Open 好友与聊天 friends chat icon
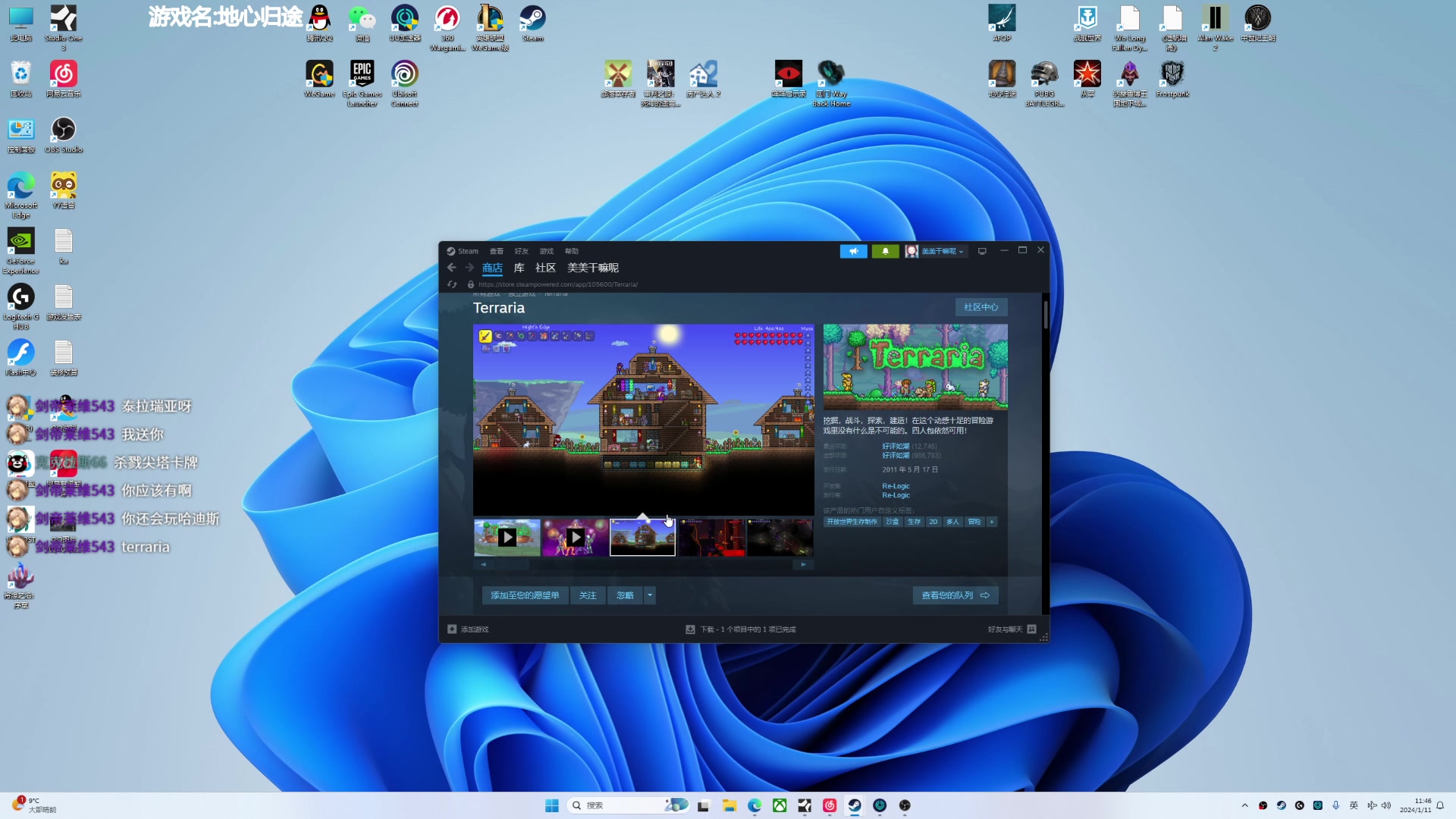The image size is (1456, 819). tap(1031, 629)
